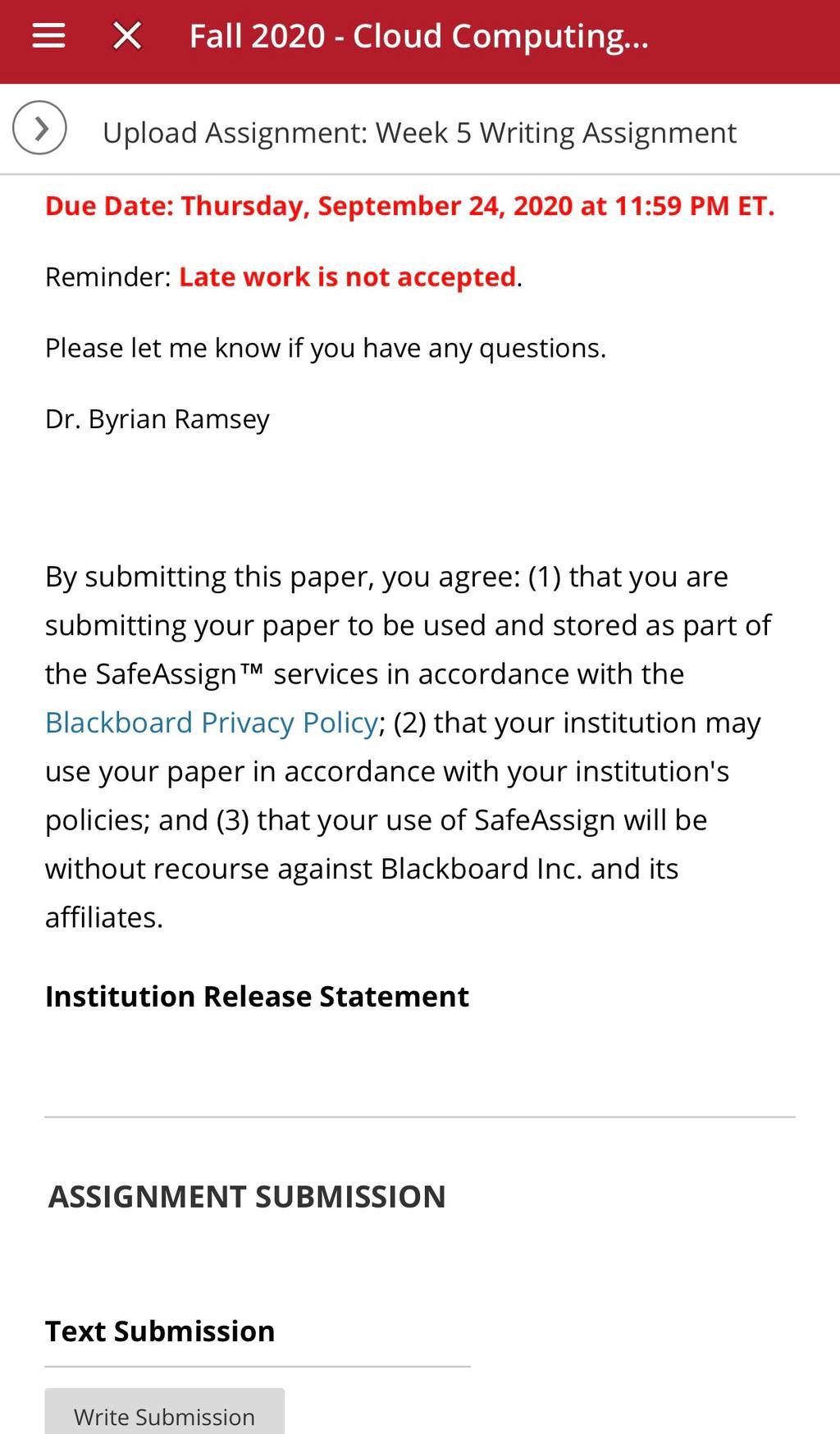Open the hamburger navigation menu

48,36
